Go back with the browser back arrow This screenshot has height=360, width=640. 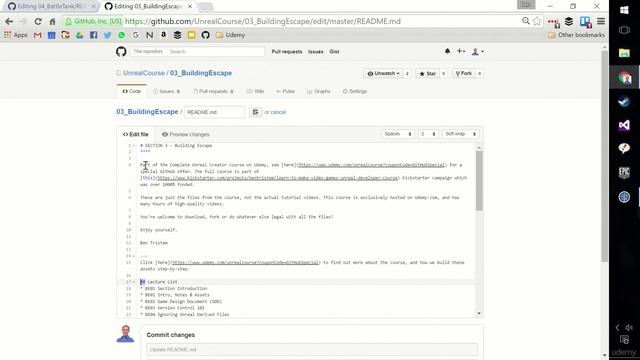tap(9, 21)
